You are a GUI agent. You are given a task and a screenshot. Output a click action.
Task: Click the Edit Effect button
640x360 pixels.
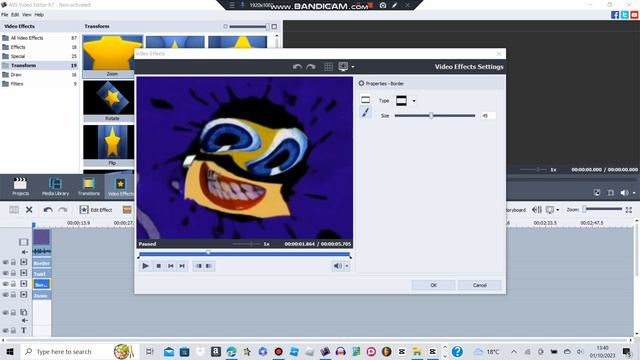[96, 210]
